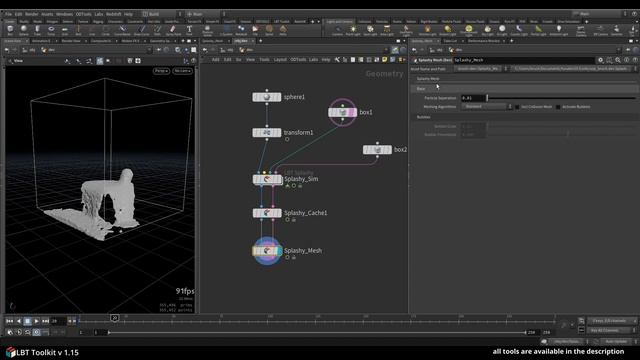Switch to the Take List tab
Image resolution: width=640 pixels, height=360 pixels.
point(450,41)
